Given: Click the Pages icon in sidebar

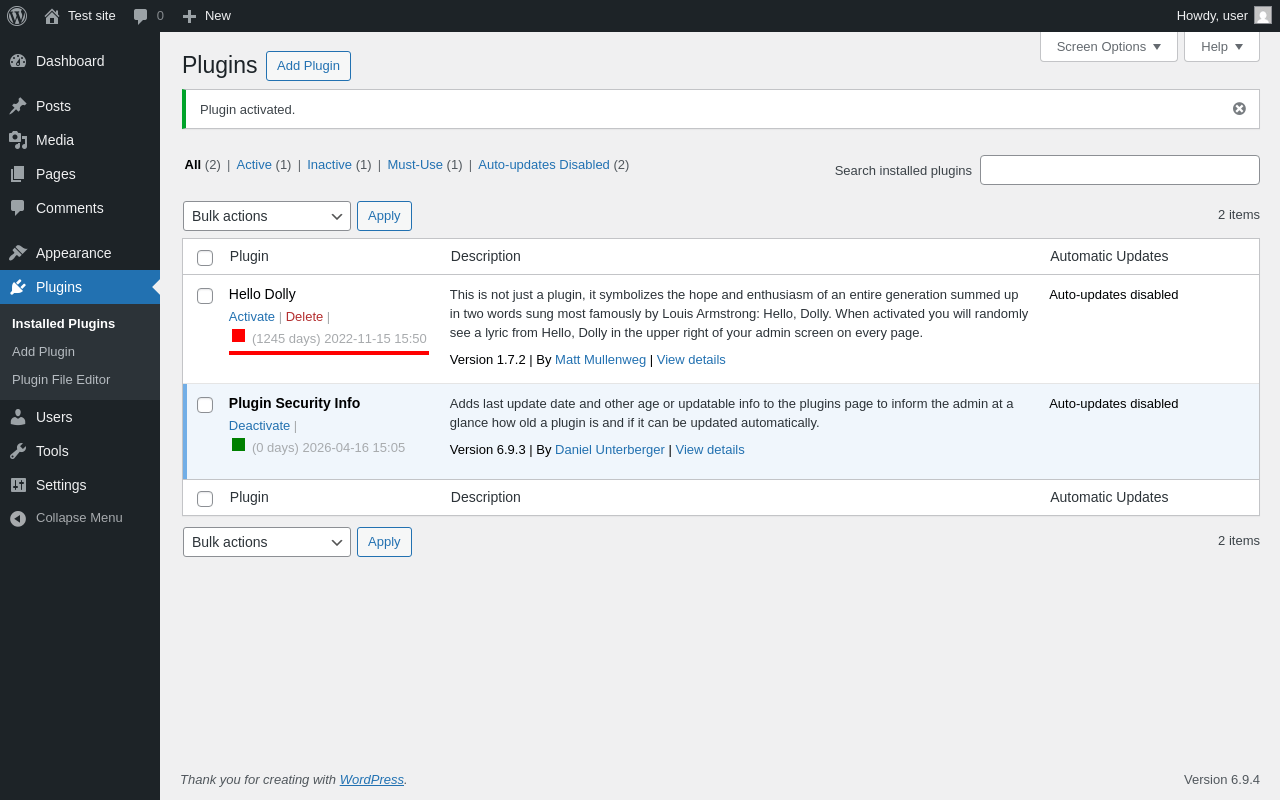Looking at the screenshot, I should pos(18,174).
